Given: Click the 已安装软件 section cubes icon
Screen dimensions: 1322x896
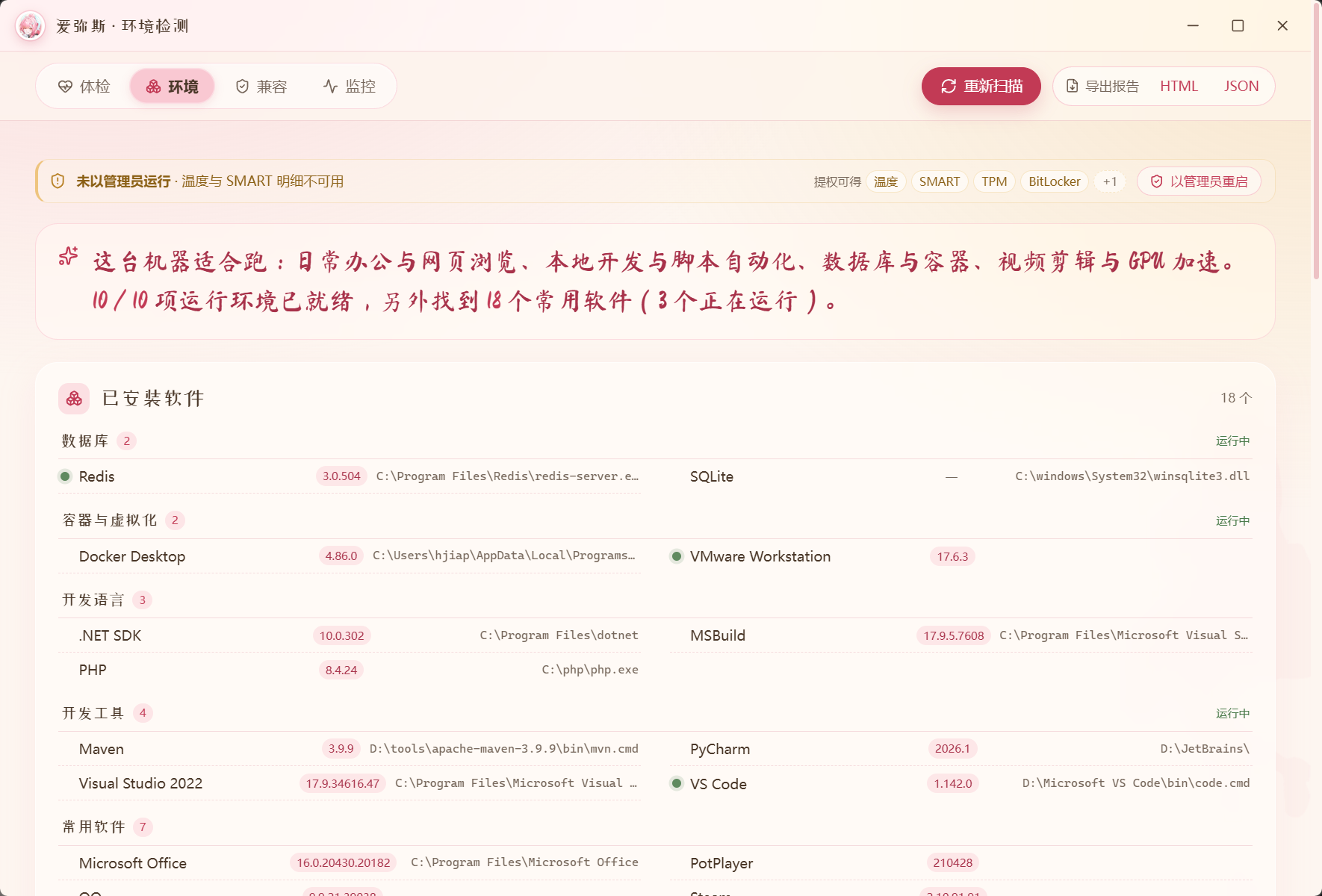Looking at the screenshot, I should [x=74, y=399].
